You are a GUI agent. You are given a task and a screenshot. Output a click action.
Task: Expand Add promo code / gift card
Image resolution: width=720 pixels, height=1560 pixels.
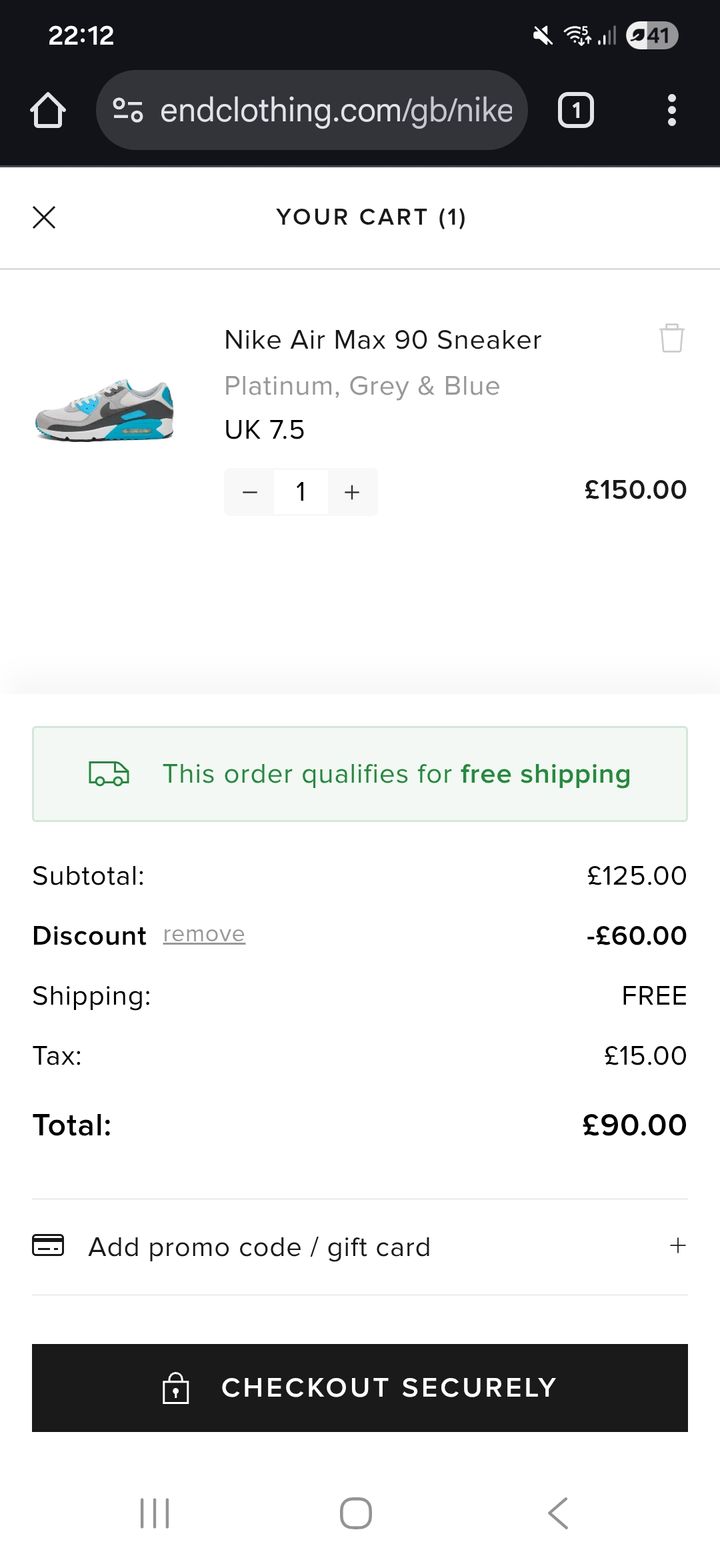coord(260,1247)
